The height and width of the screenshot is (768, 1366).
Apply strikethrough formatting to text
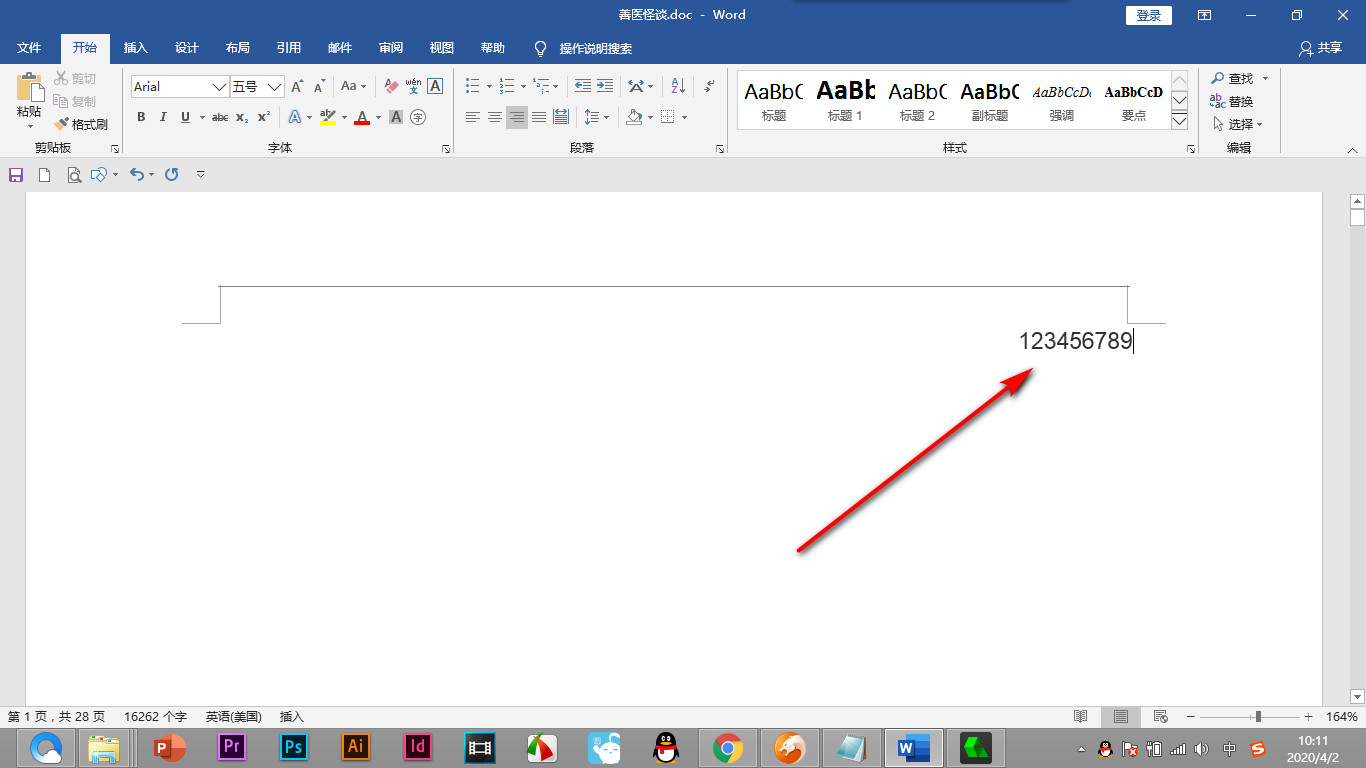220,117
